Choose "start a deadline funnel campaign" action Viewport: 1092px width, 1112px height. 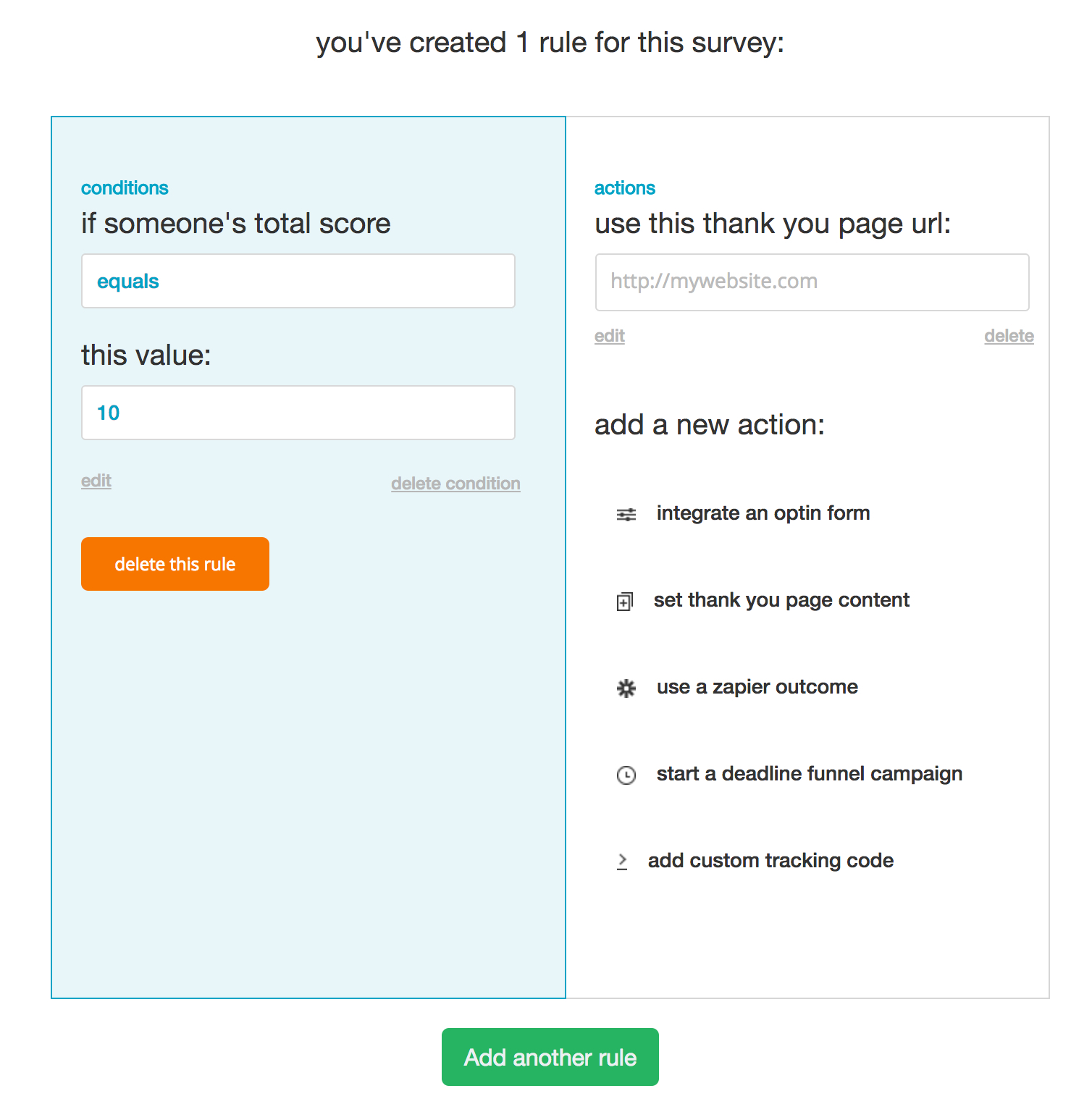809,774
